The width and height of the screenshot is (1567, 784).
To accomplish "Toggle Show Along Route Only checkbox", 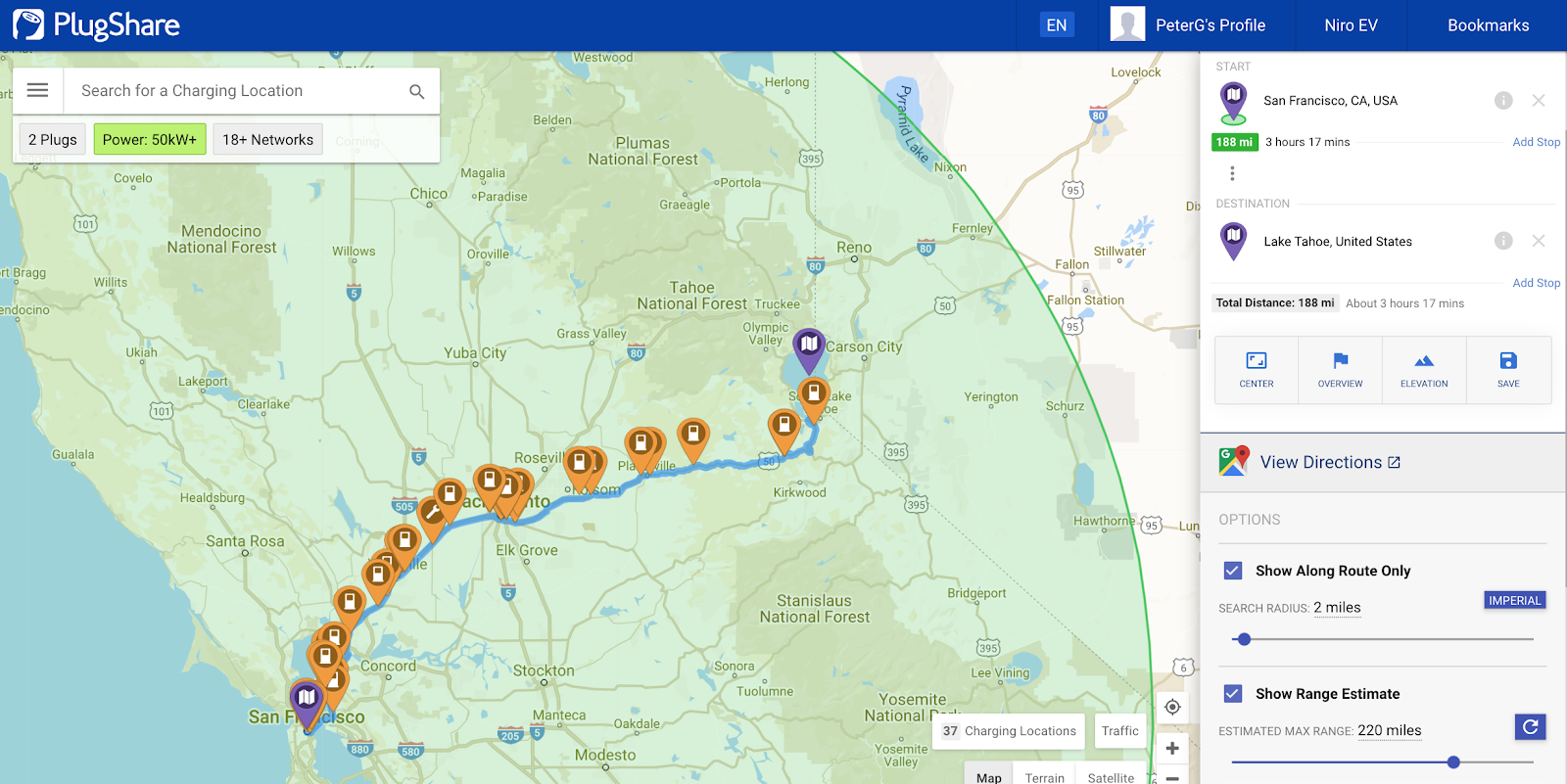I will click(x=1233, y=571).
